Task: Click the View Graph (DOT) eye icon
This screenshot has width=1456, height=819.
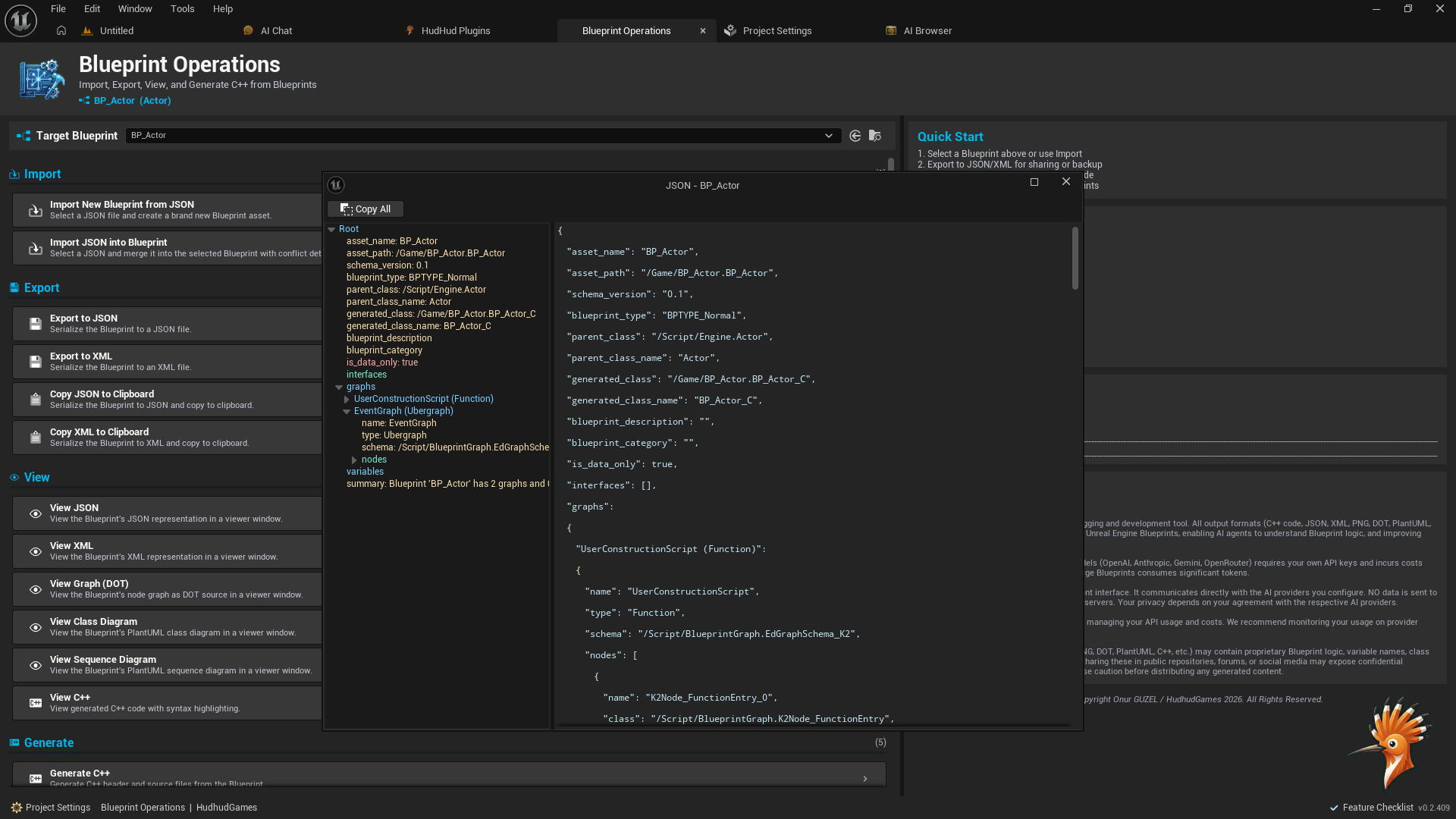Action: click(x=35, y=589)
